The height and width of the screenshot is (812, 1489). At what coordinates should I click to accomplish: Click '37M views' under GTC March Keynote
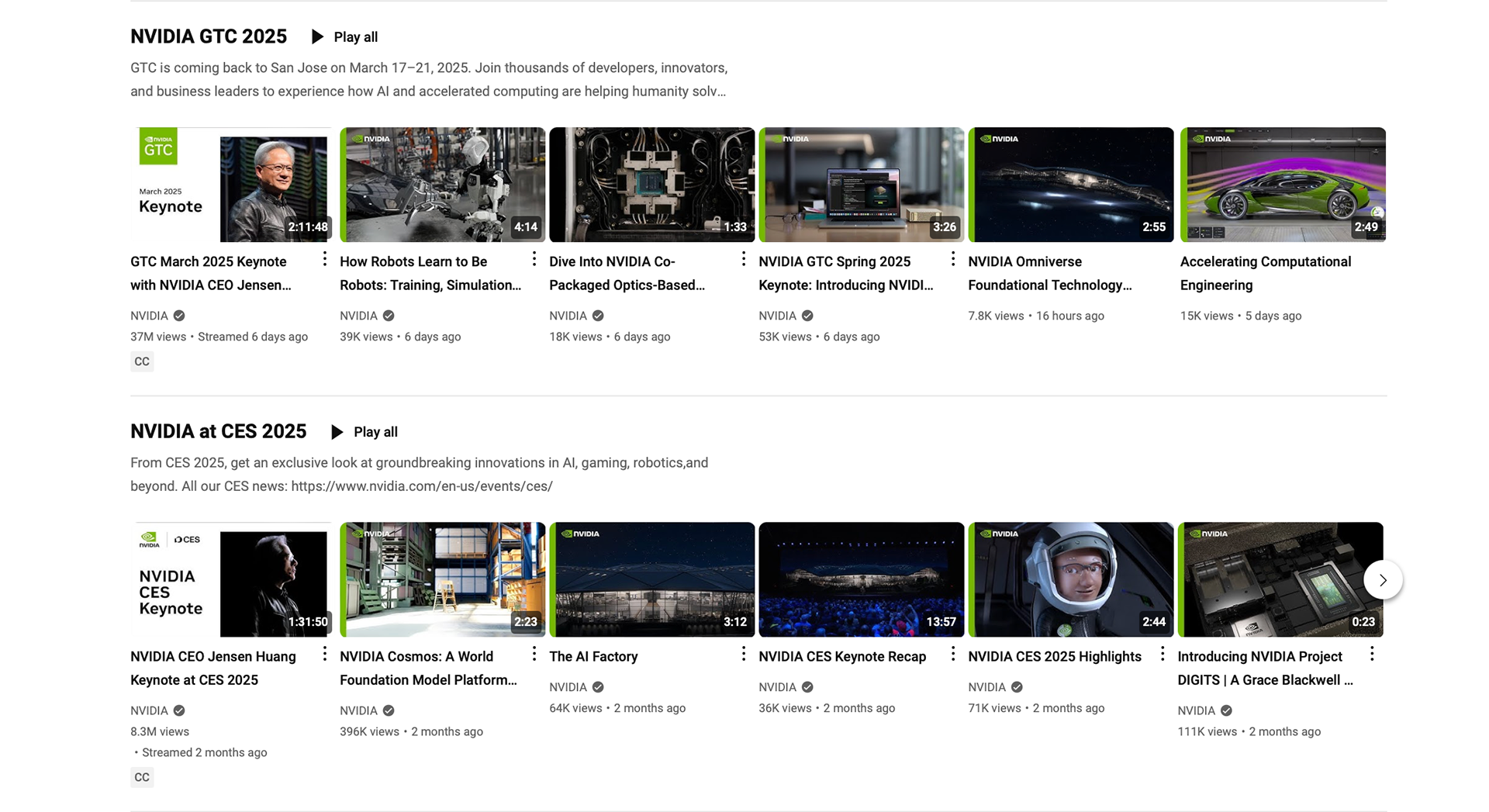coord(158,337)
